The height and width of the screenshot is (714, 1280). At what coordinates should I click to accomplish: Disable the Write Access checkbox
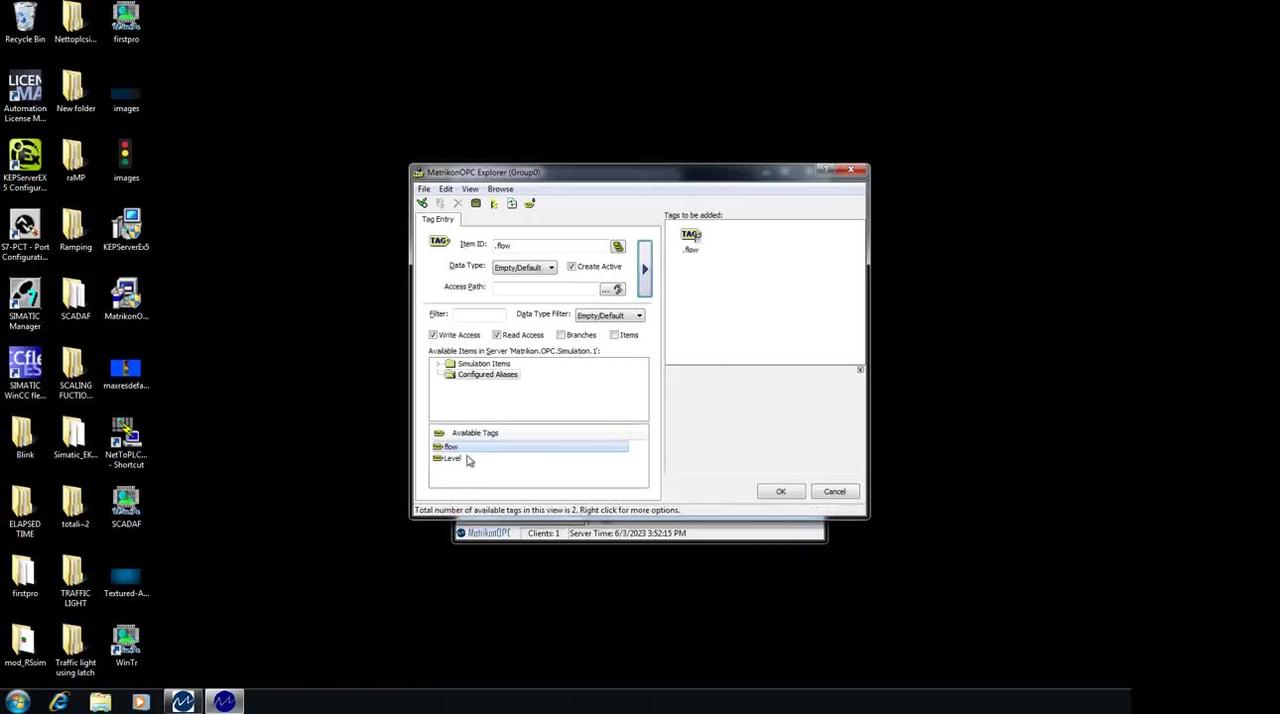pyautogui.click(x=433, y=335)
